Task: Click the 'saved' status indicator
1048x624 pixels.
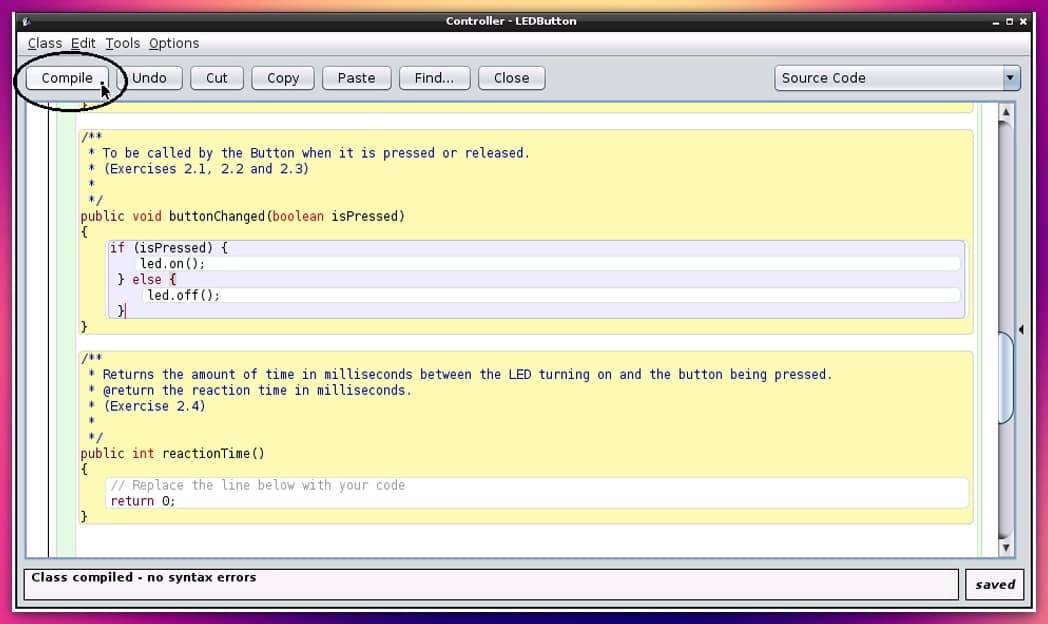Action: click(995, 585)
